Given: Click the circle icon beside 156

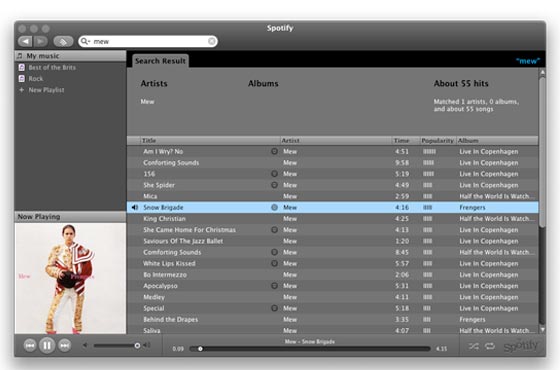Looking at the screenshot, I should coord(274,174).
